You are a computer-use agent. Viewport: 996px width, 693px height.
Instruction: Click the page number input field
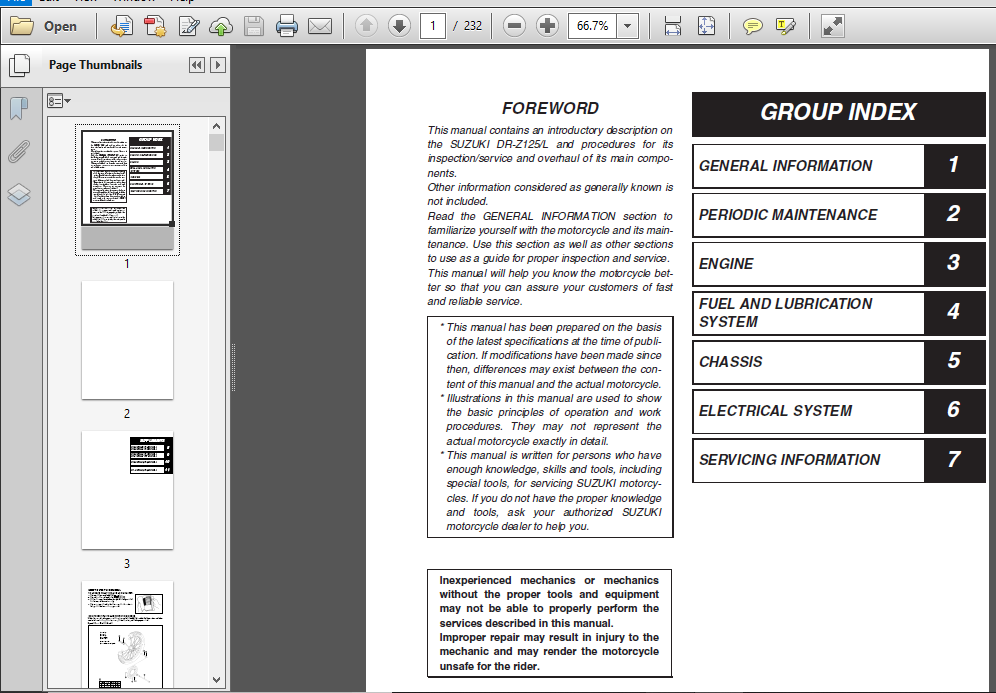[433, 26]
